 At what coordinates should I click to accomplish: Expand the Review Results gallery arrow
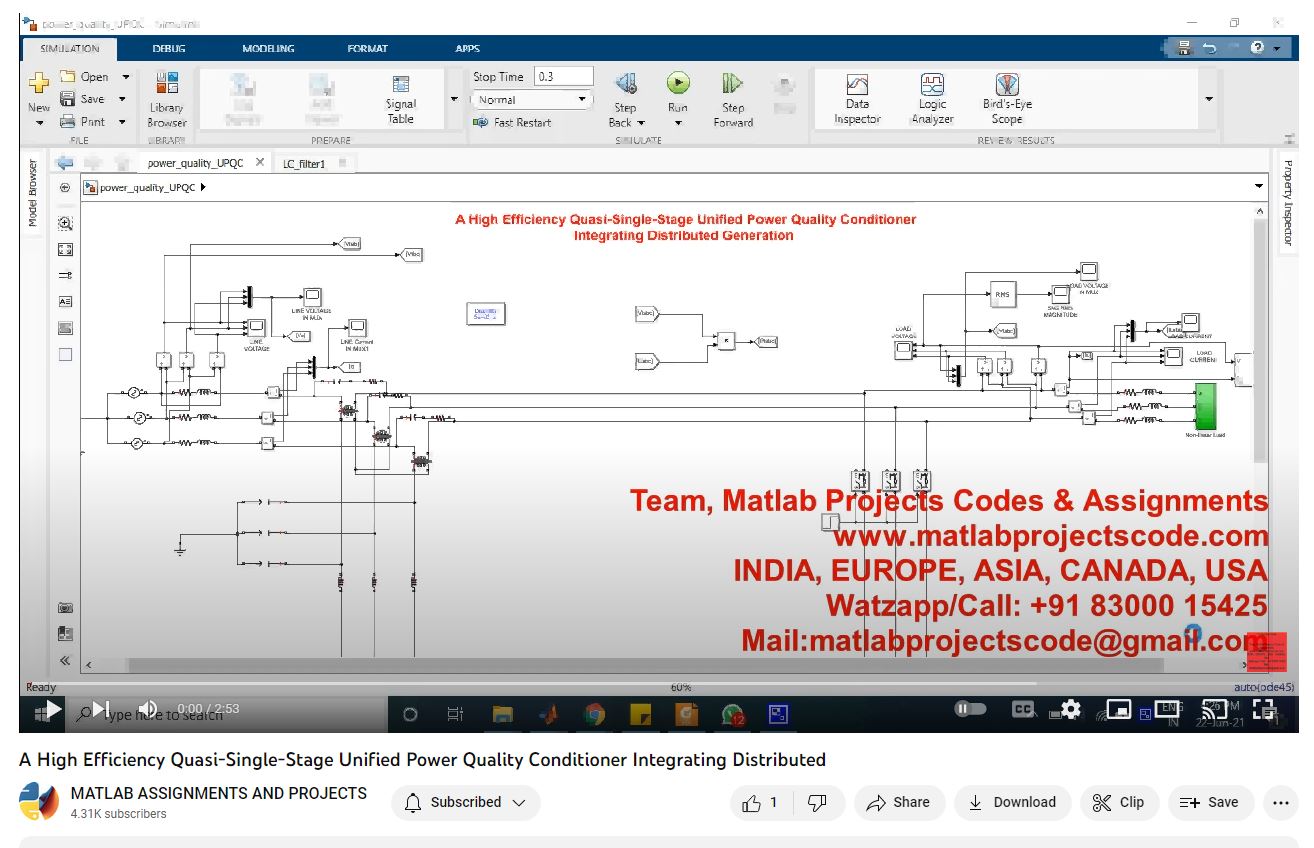point(1209,99)
